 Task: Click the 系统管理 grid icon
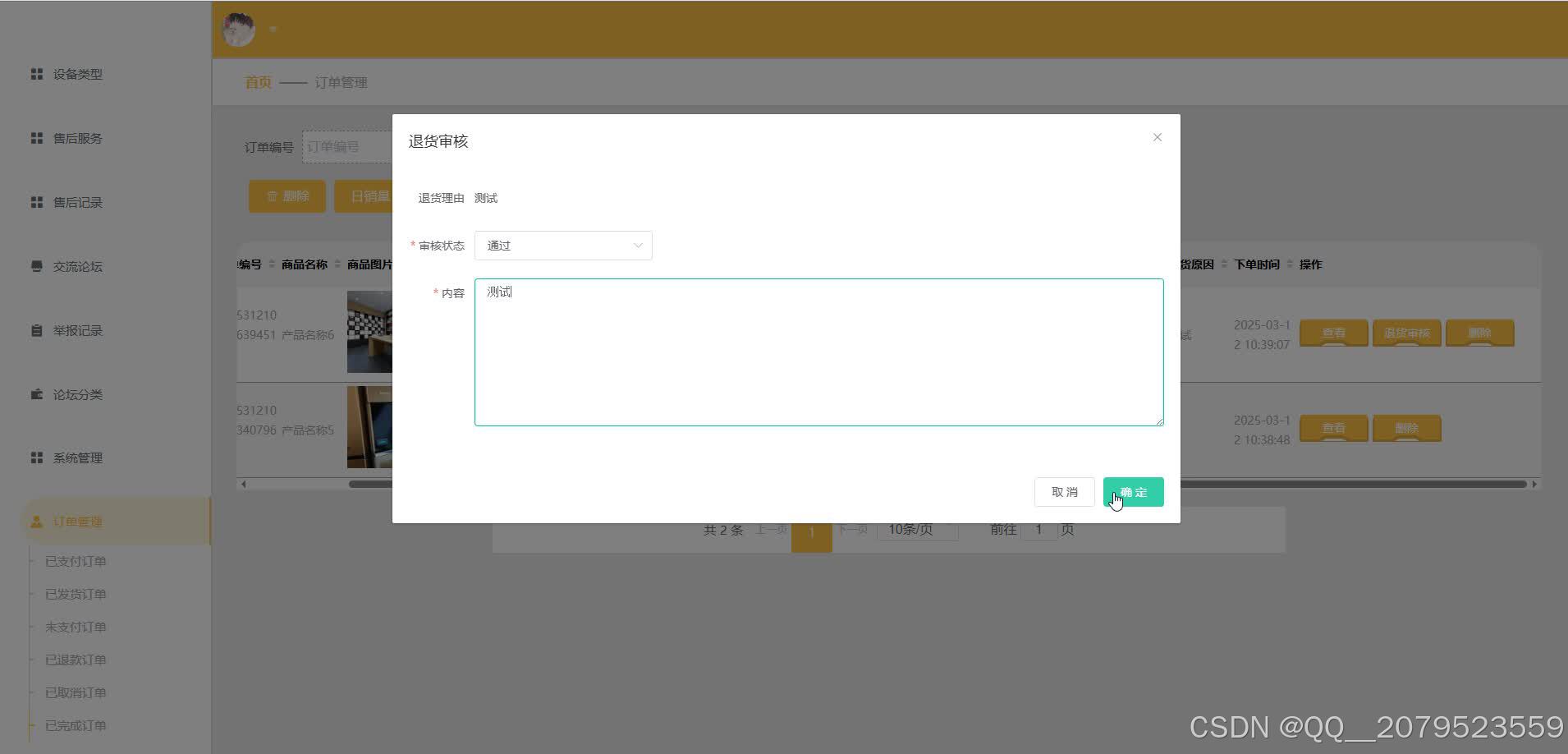coord(36,457)
